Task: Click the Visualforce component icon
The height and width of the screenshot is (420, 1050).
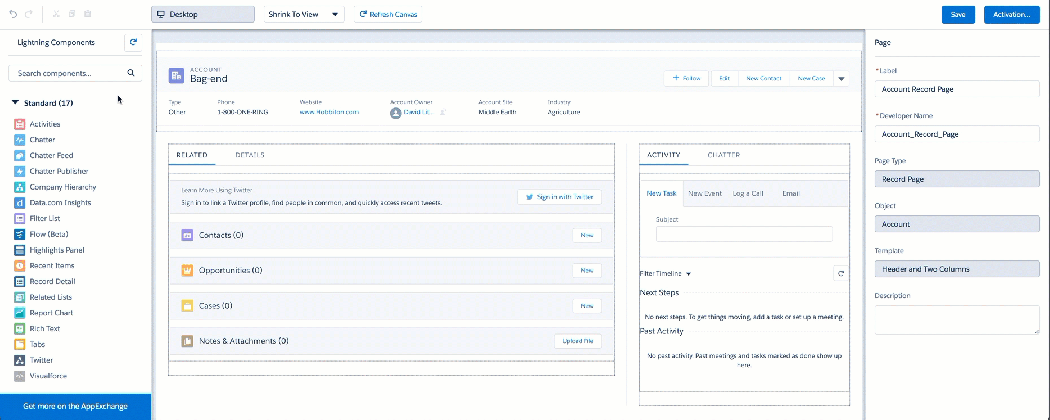Action: click(x=19, y=376)
